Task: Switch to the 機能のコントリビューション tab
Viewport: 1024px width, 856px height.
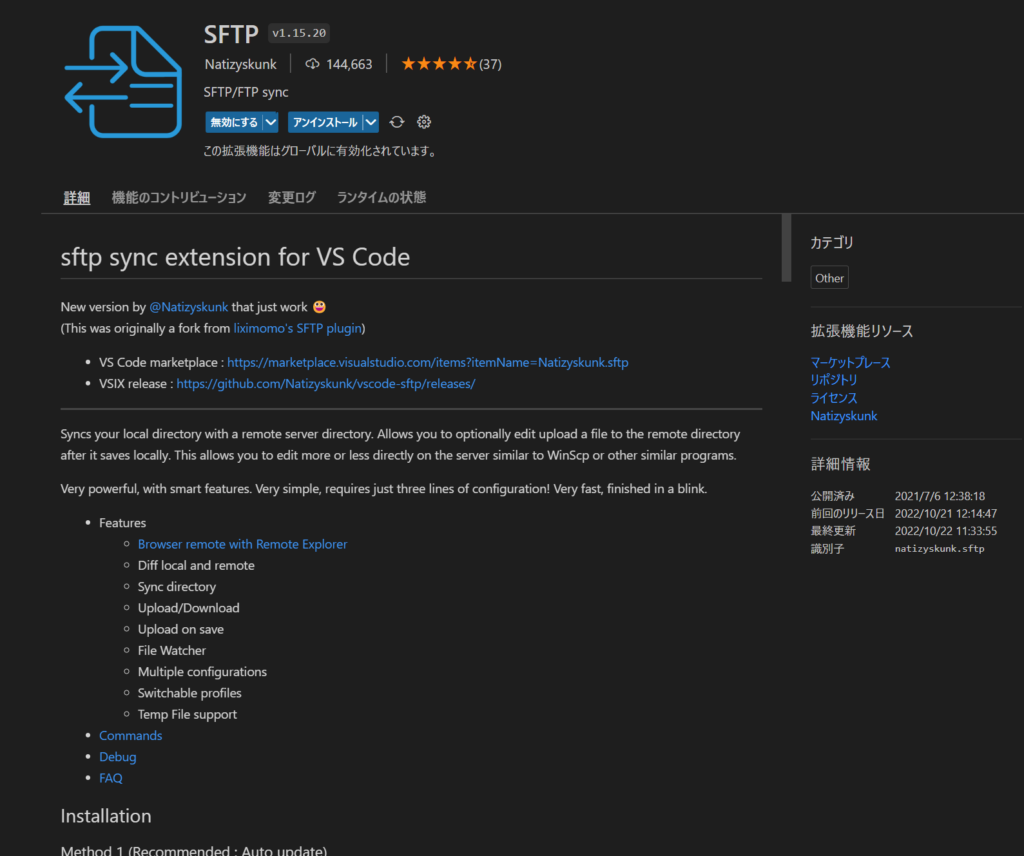Action: tap(179, 197)
